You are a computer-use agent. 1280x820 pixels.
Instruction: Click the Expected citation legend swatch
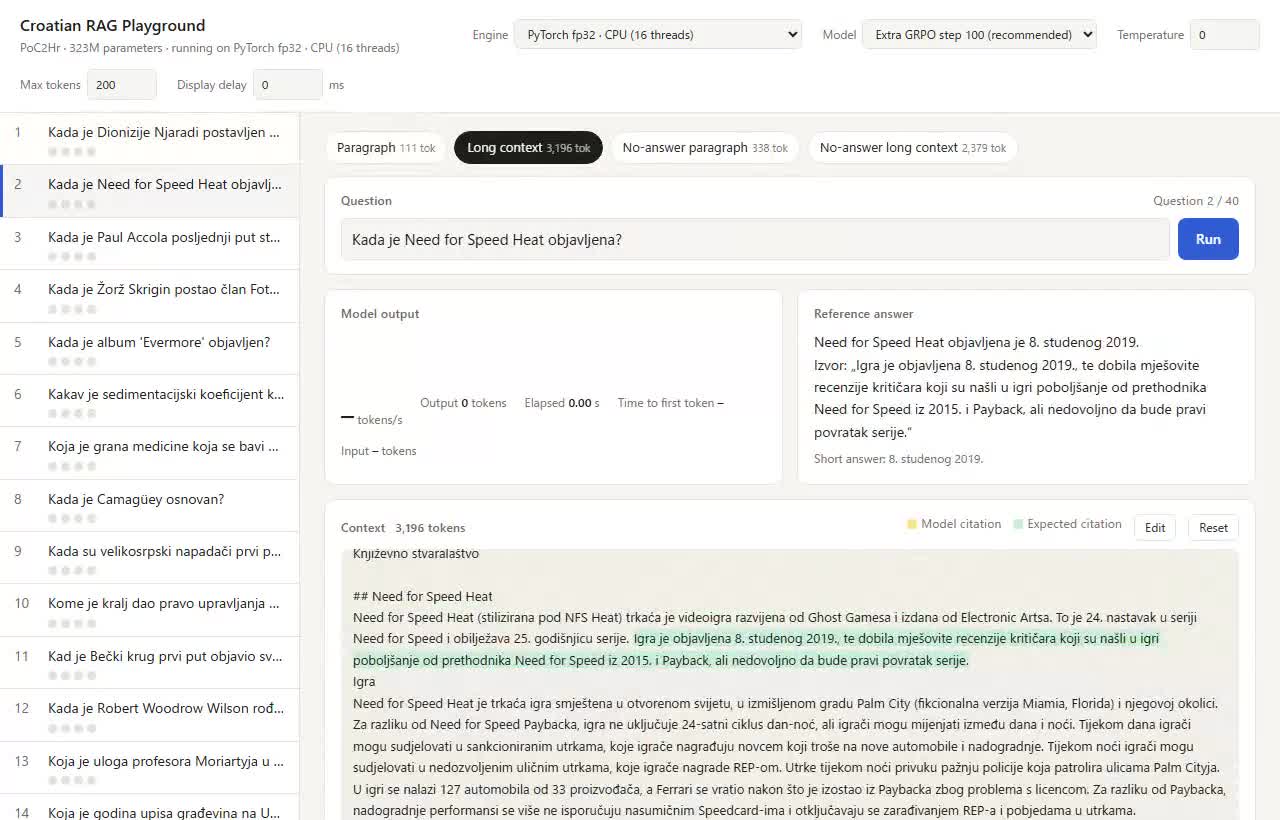(x=1018, y=524)
